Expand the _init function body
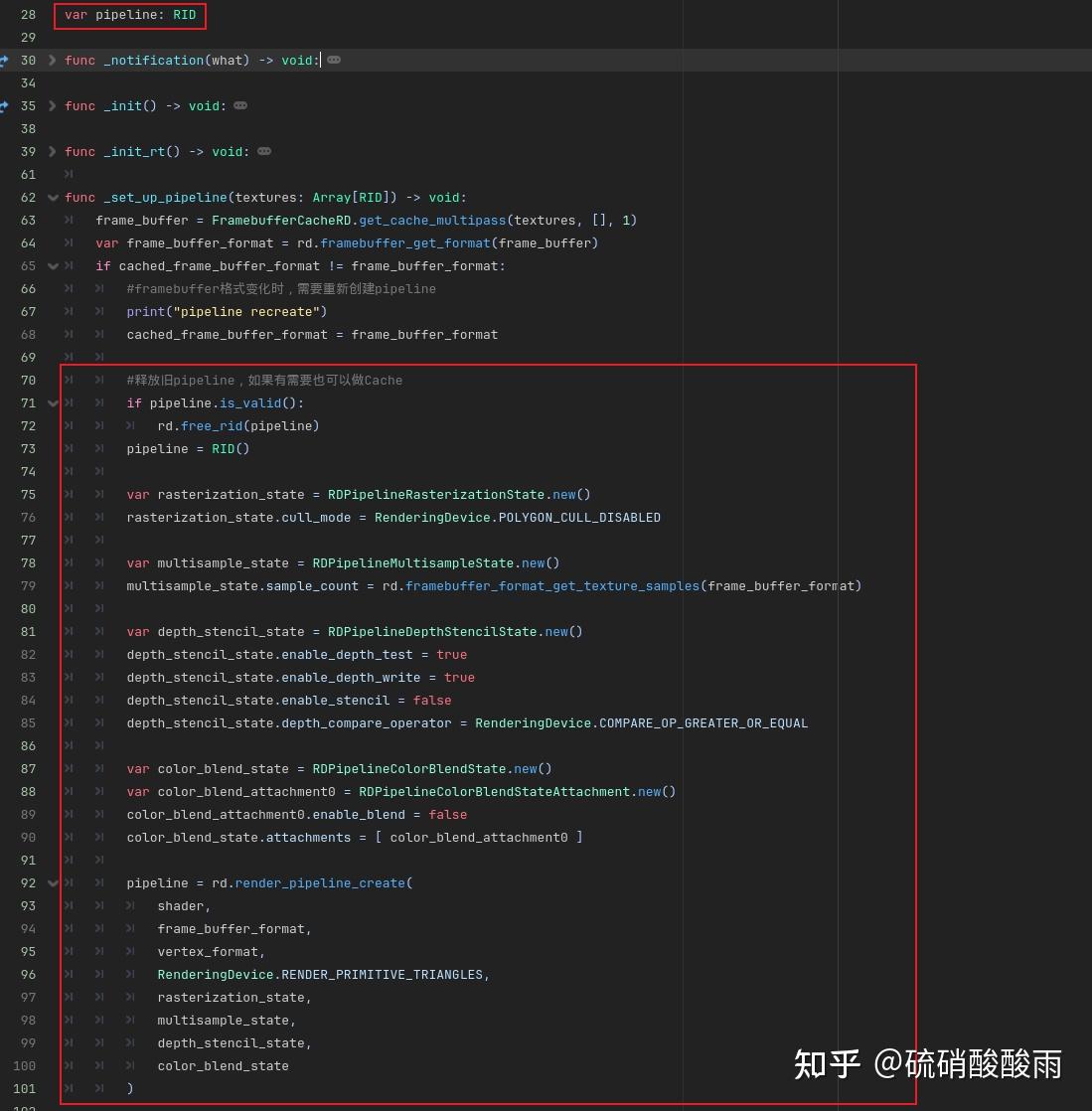Image resolution: width=1092 pixels, height=1111 pixels. pyautogui.click(x=52, y=105)
